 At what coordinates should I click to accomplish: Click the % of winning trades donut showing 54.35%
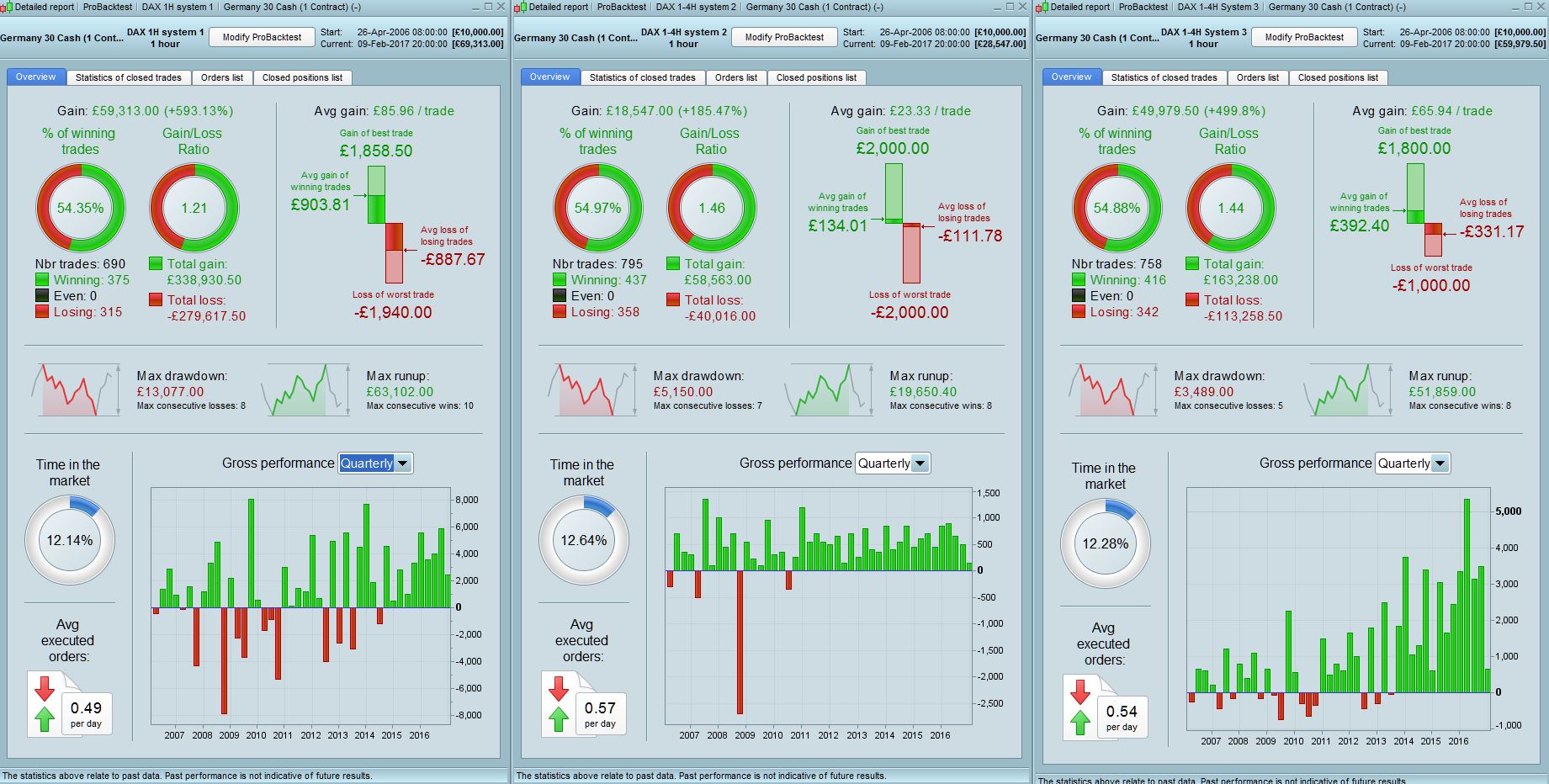point(81,208)
